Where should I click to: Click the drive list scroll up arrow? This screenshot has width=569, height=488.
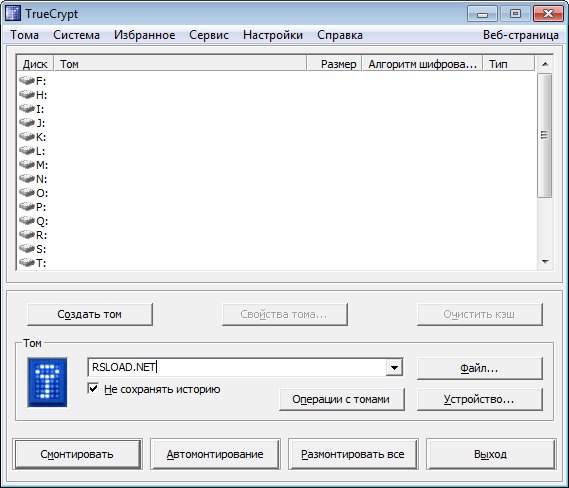pos(545,64)
